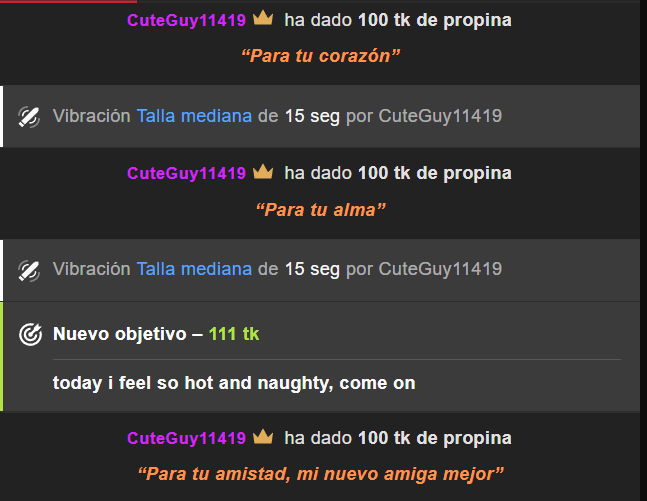The height and width of the screenshot is (501, 647).
Task: Click the orange message 'Para tu alma'
Action: tap(321, 210)
